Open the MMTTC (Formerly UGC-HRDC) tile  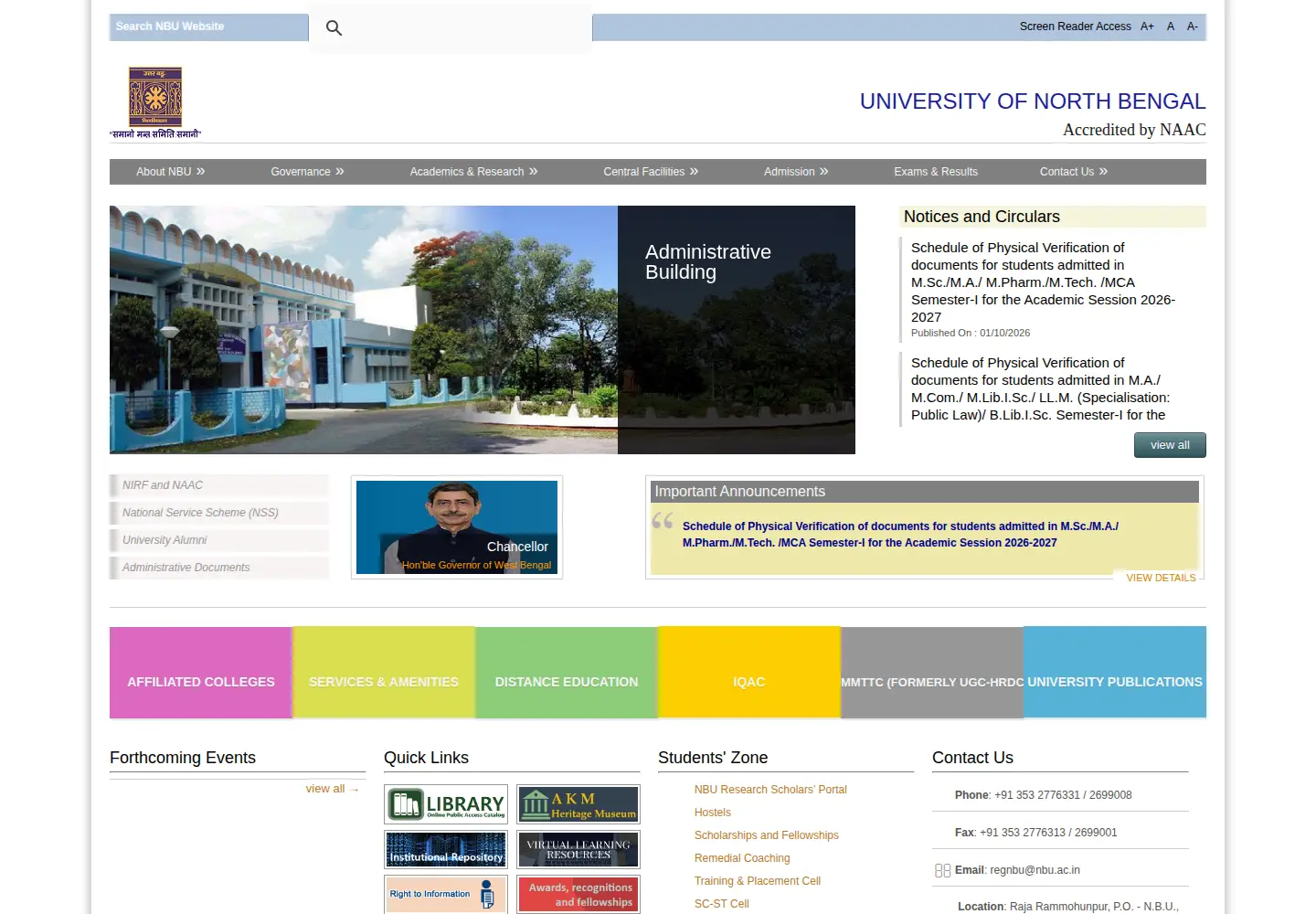click(932, 673)
